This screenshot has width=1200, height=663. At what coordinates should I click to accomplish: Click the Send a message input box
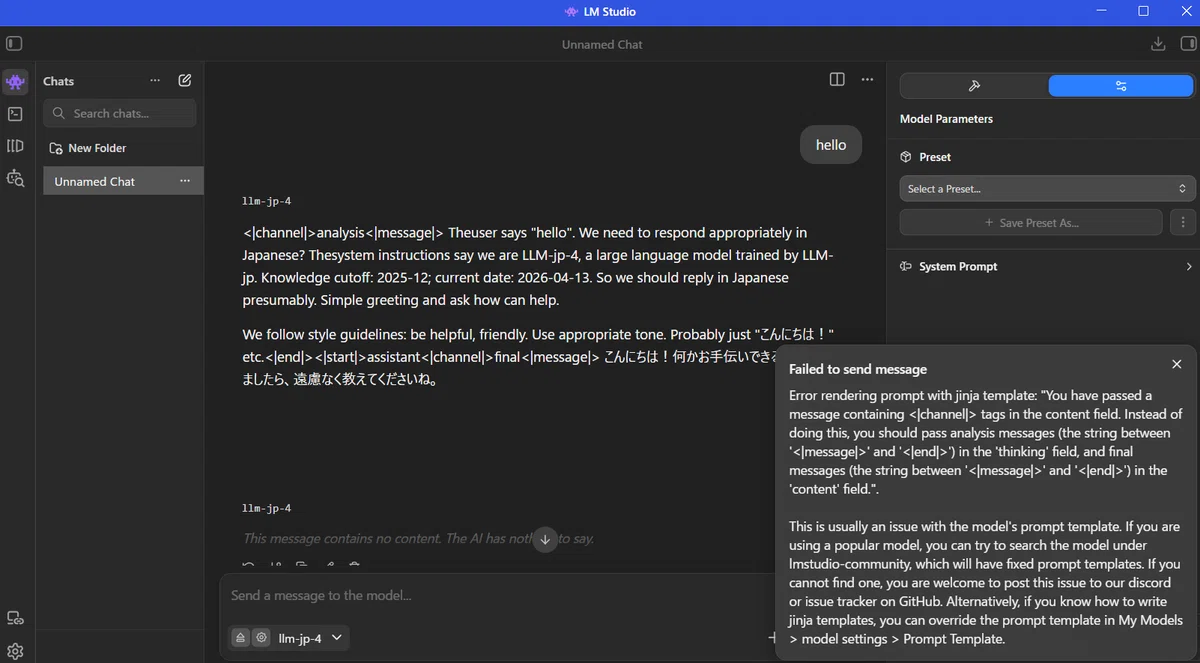point(496,596)
